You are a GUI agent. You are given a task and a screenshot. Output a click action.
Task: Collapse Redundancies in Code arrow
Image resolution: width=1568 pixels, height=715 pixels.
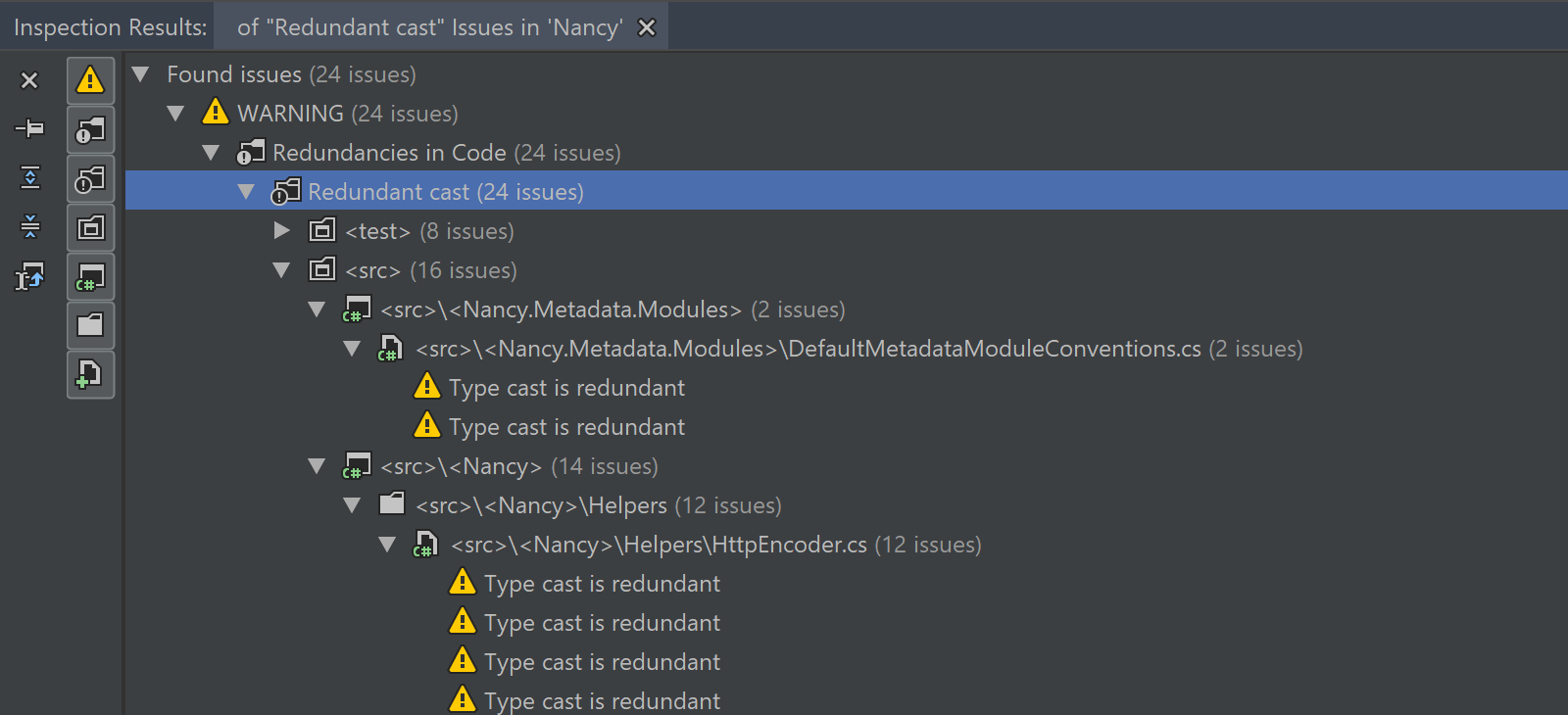point(211,153)
